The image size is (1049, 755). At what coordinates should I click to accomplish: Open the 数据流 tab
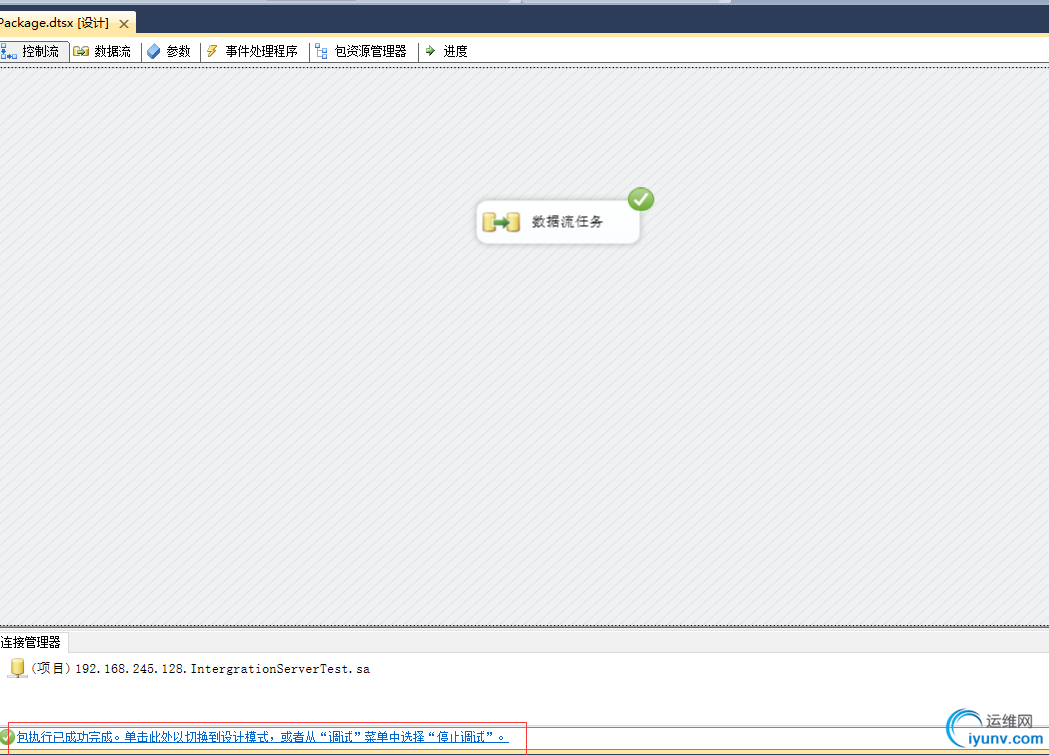coord(103,51)
